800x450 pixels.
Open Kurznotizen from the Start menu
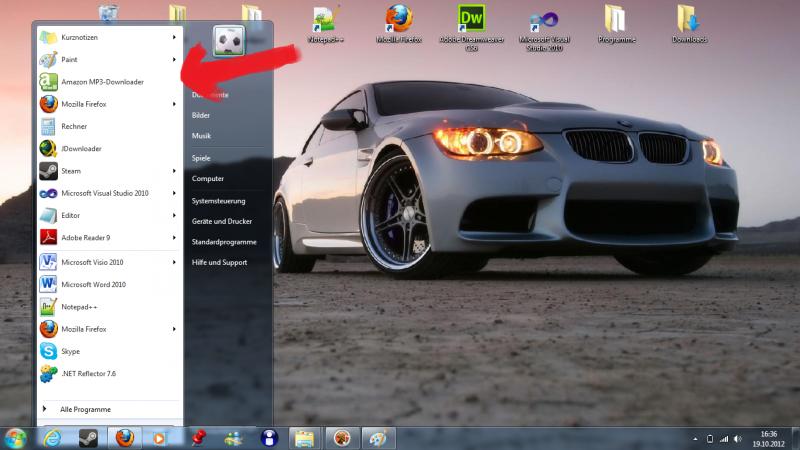110,37
